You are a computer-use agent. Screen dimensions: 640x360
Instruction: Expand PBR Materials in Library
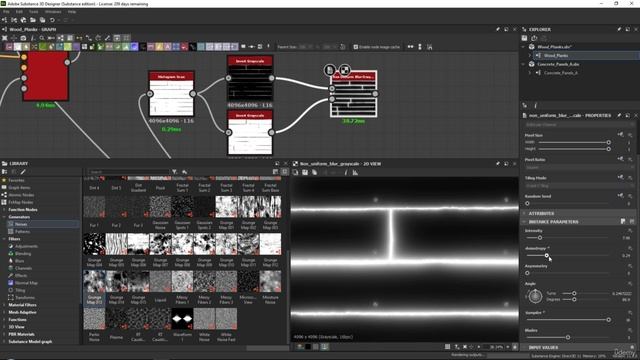(x=4, y=334)
